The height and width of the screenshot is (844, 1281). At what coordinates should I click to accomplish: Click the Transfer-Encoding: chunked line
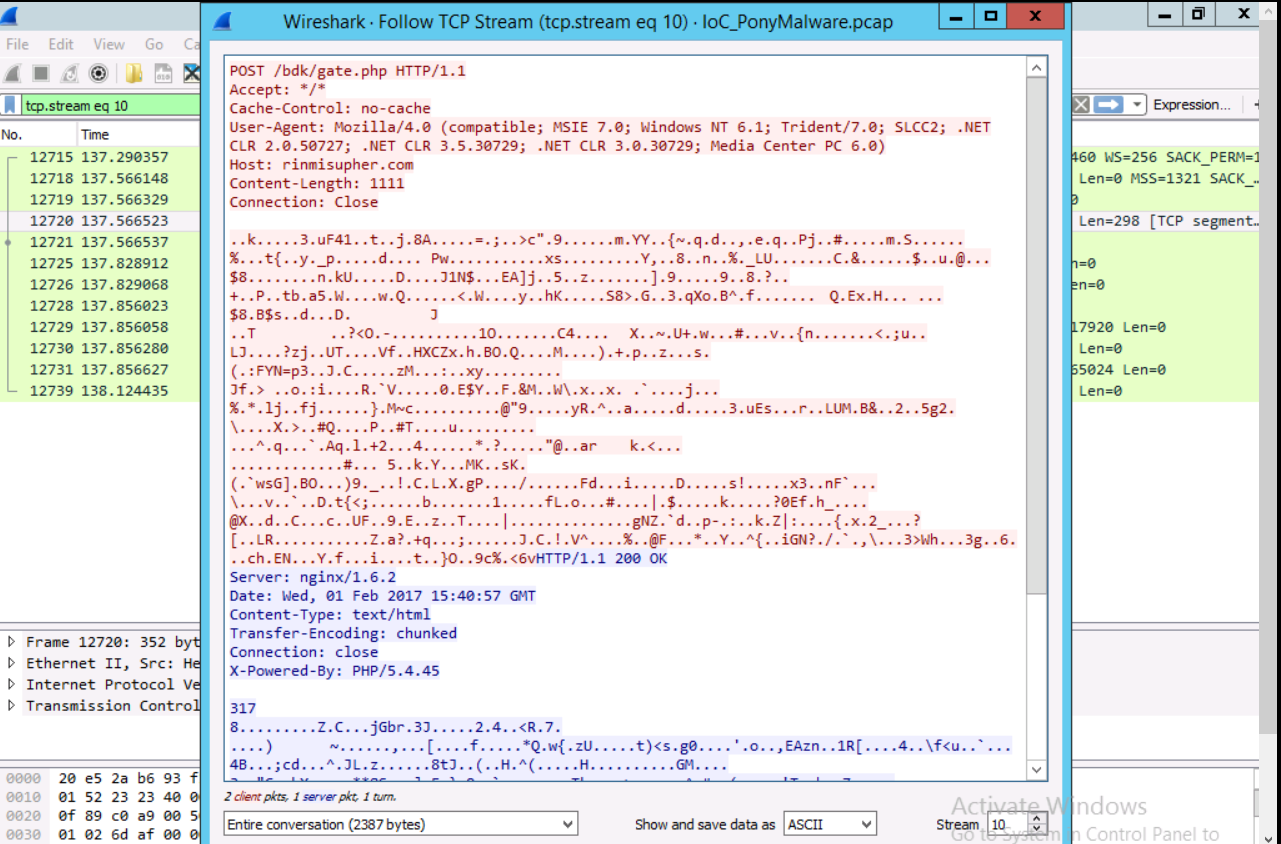pyautogui.click(x=343, y=633)
